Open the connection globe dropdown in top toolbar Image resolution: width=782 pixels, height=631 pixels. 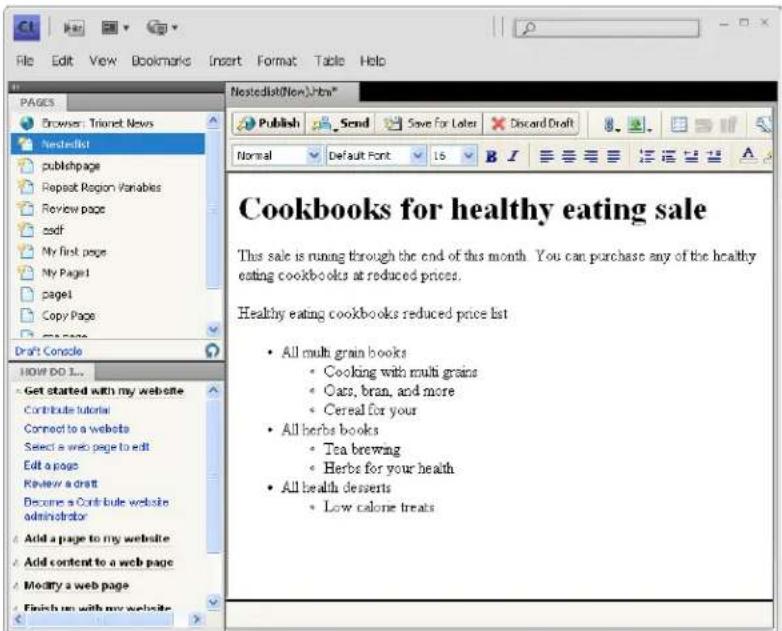162,27
